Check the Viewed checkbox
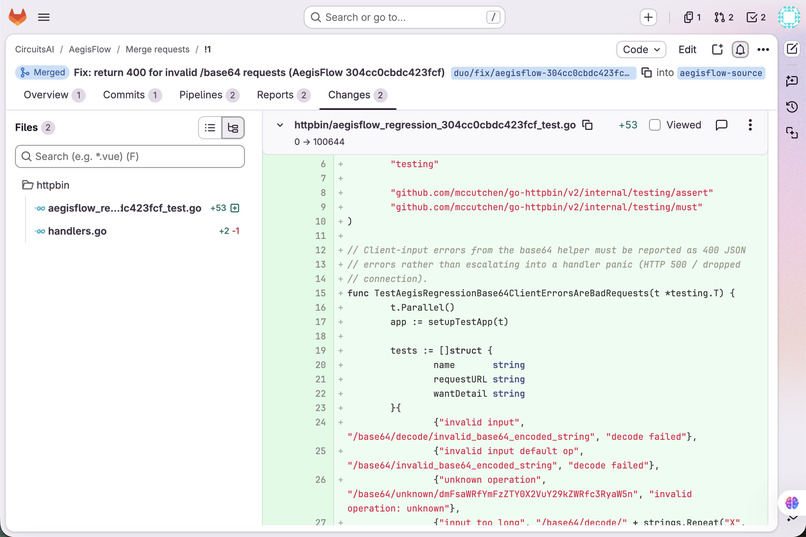The image size is (806, 537). [x=654, y=125]
